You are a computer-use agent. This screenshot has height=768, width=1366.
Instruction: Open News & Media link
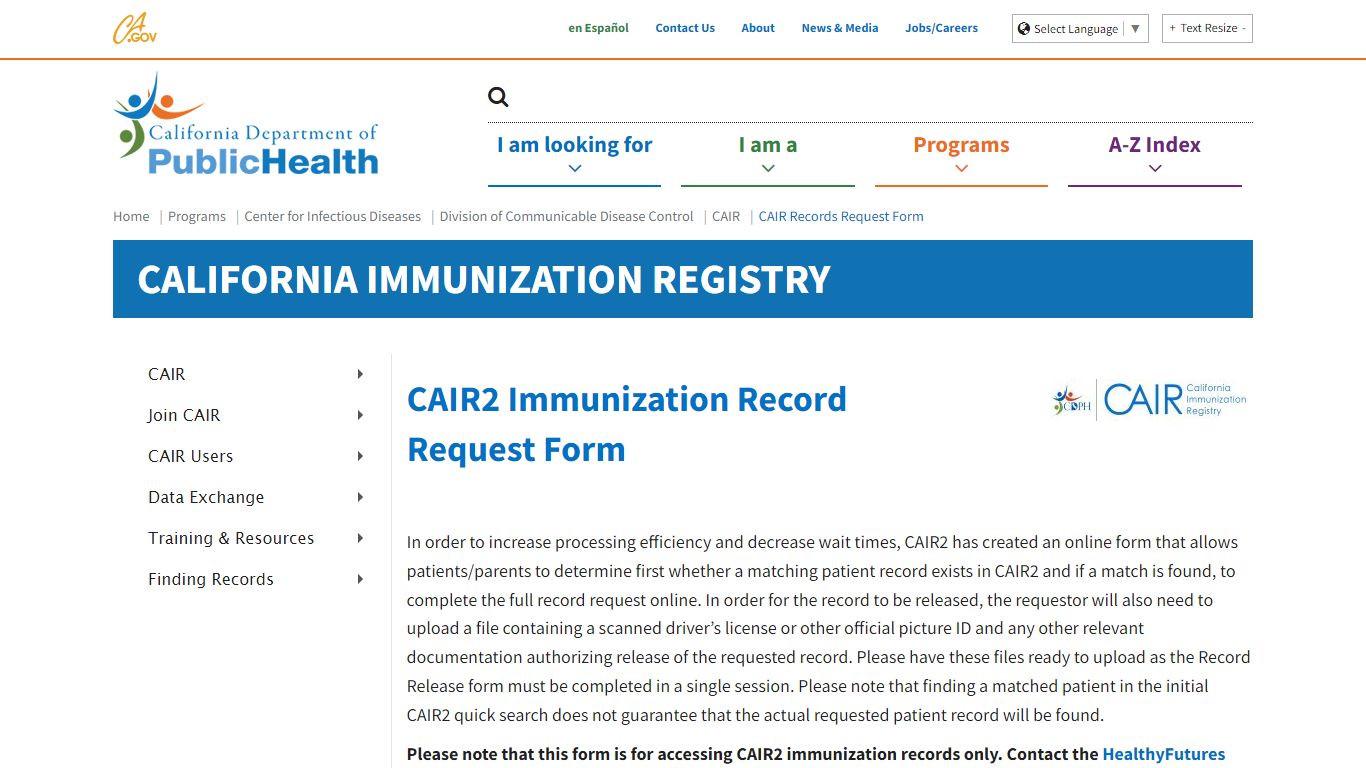pyautogui.click(x=840, y=28)
